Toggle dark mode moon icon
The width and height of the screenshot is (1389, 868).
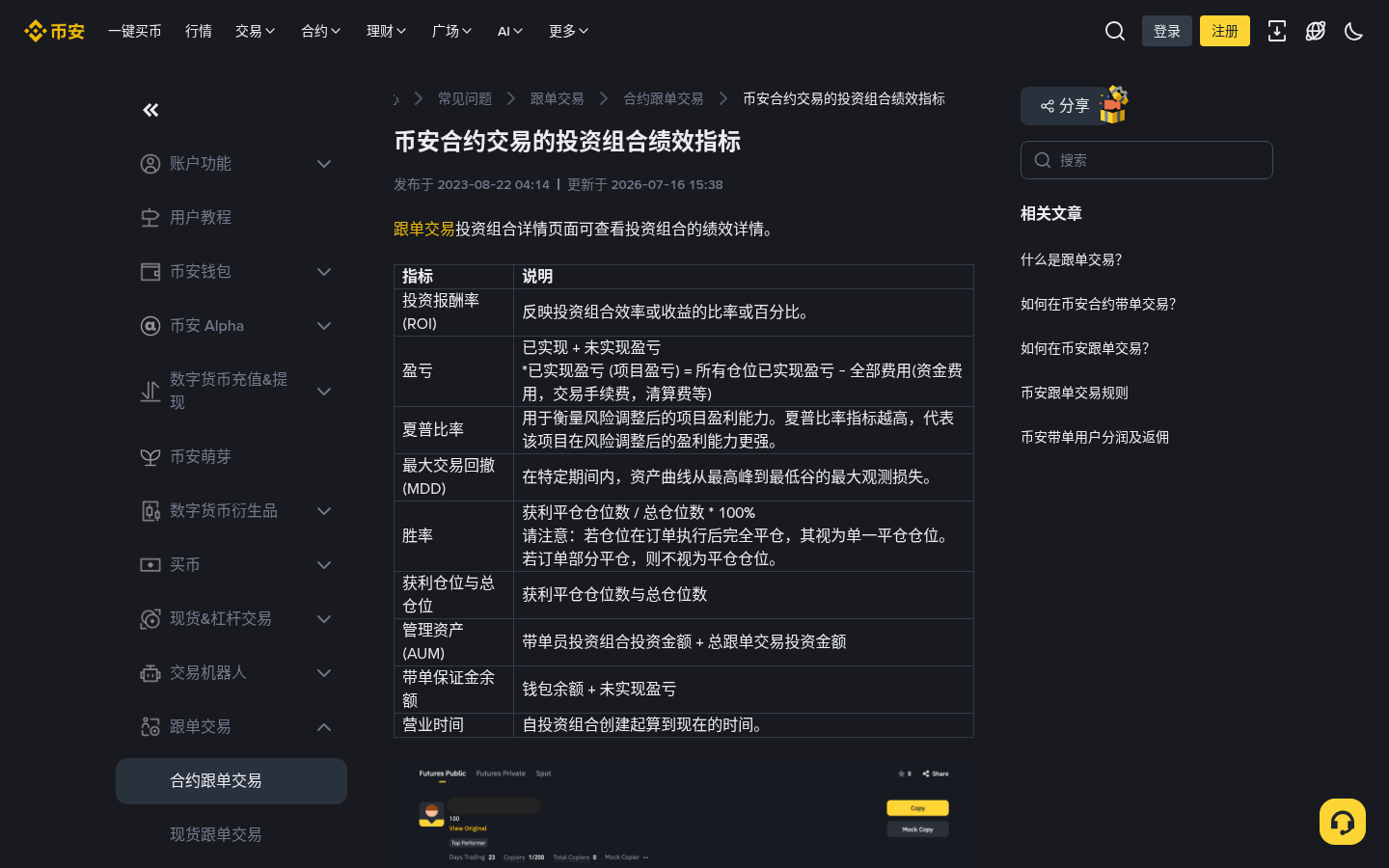[x=1354, y=31]
